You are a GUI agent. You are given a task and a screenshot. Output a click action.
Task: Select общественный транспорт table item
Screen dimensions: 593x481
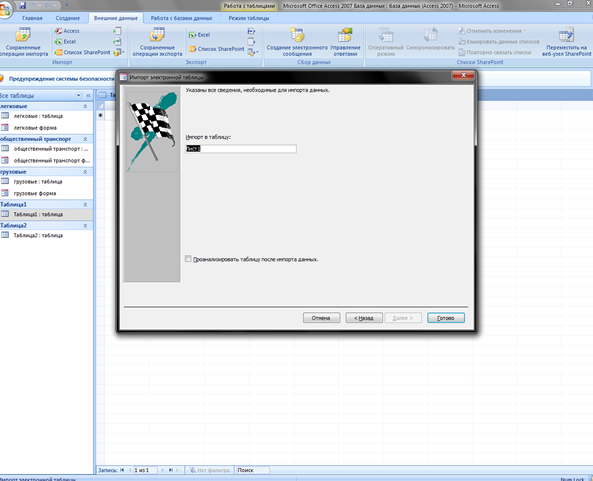coord(46,149)
